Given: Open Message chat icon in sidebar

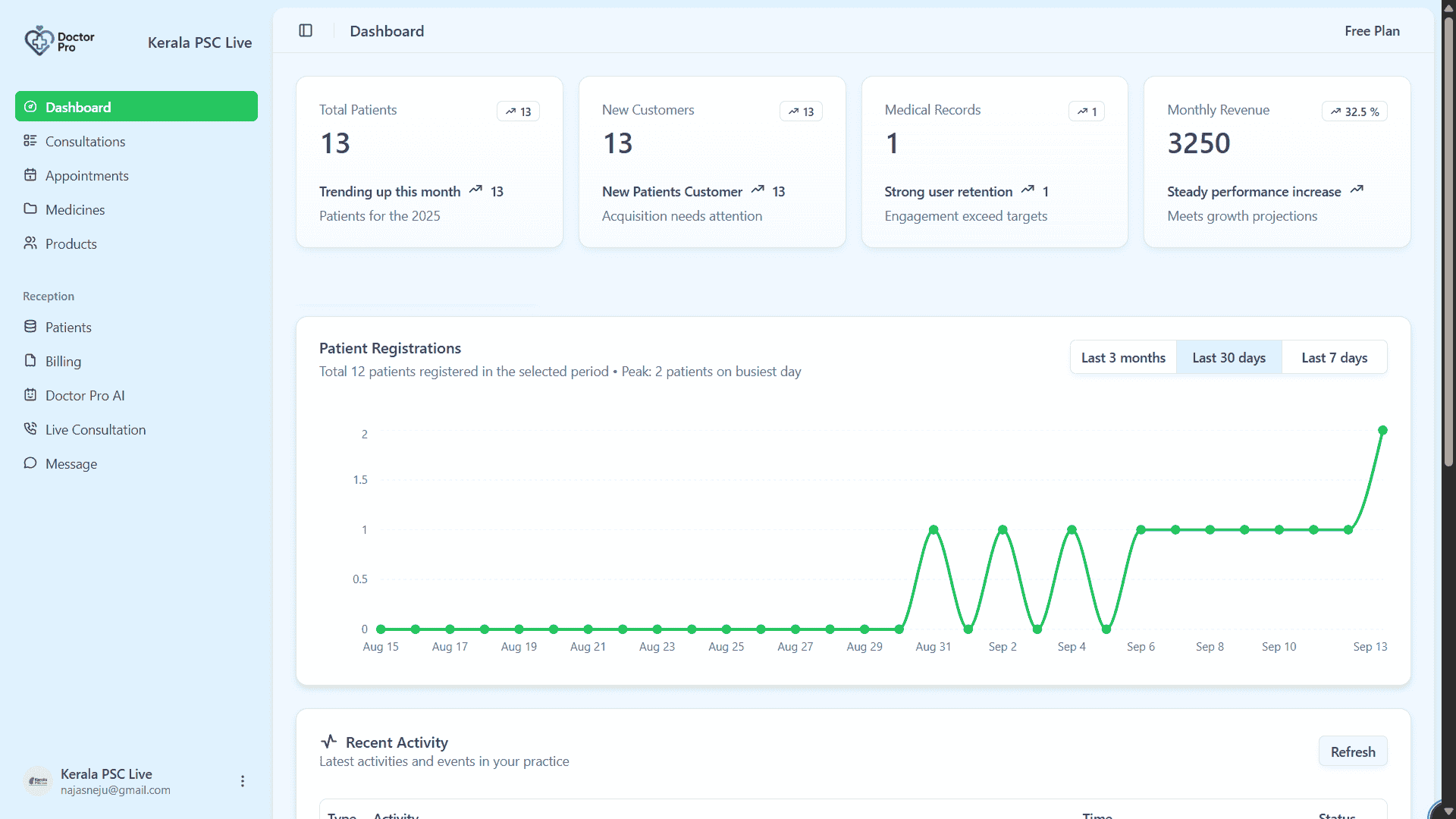Looking at the screenshot, I should 30,463.
